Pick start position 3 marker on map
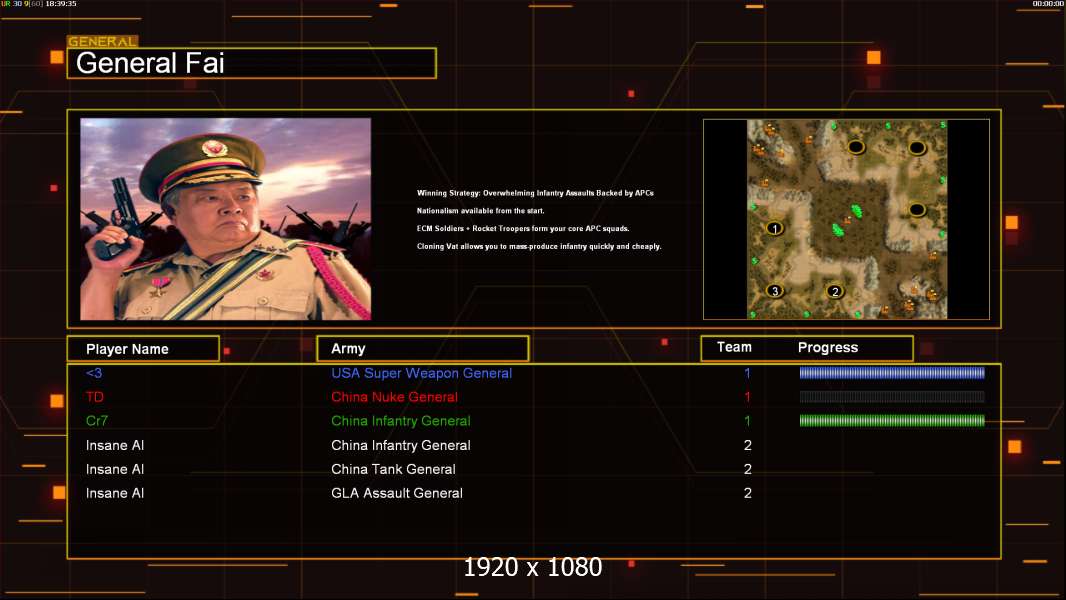This screenshot has height=600, width=1066. click(773, 291)
